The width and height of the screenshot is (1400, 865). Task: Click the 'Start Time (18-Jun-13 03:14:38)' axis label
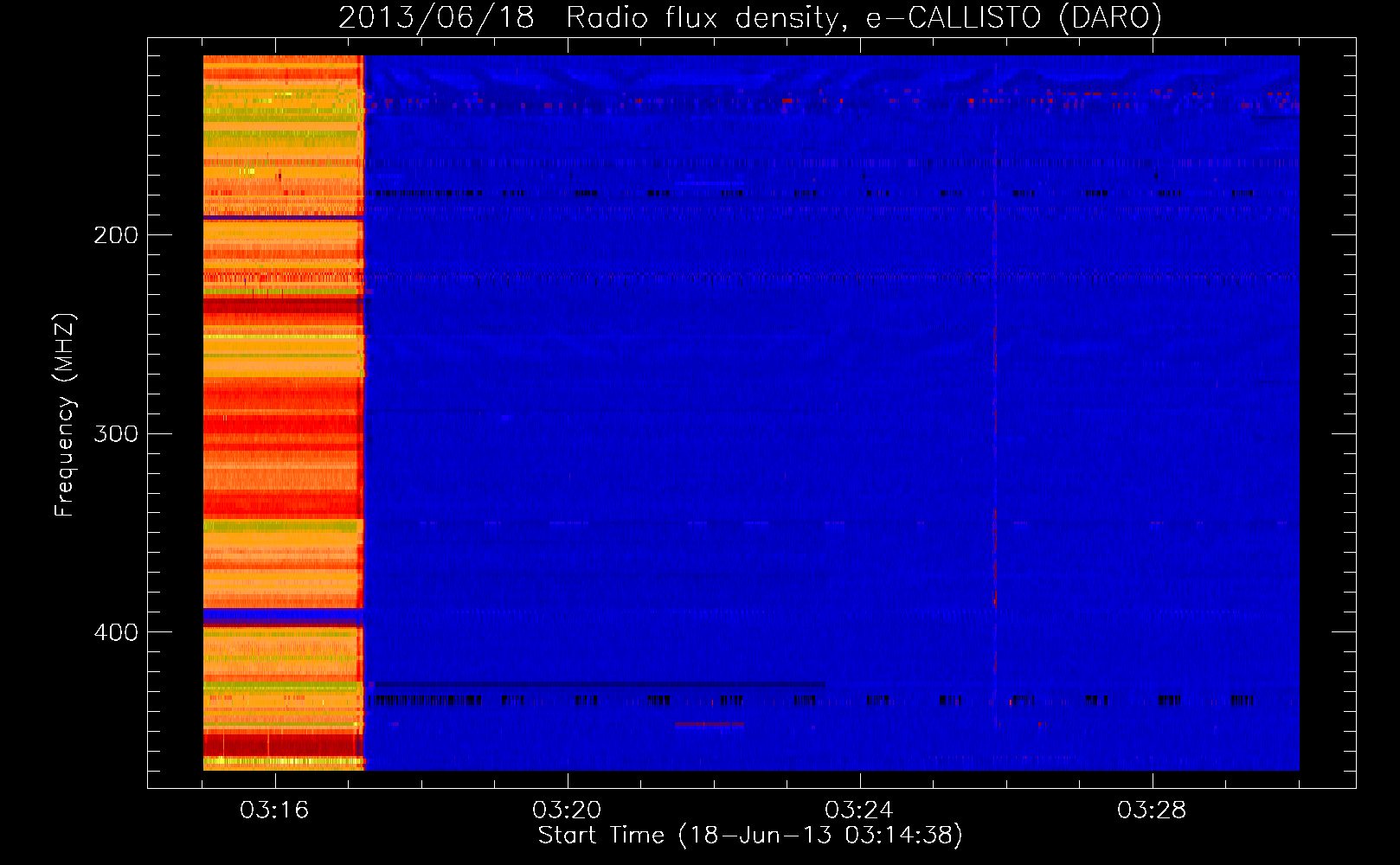point(750,836)
